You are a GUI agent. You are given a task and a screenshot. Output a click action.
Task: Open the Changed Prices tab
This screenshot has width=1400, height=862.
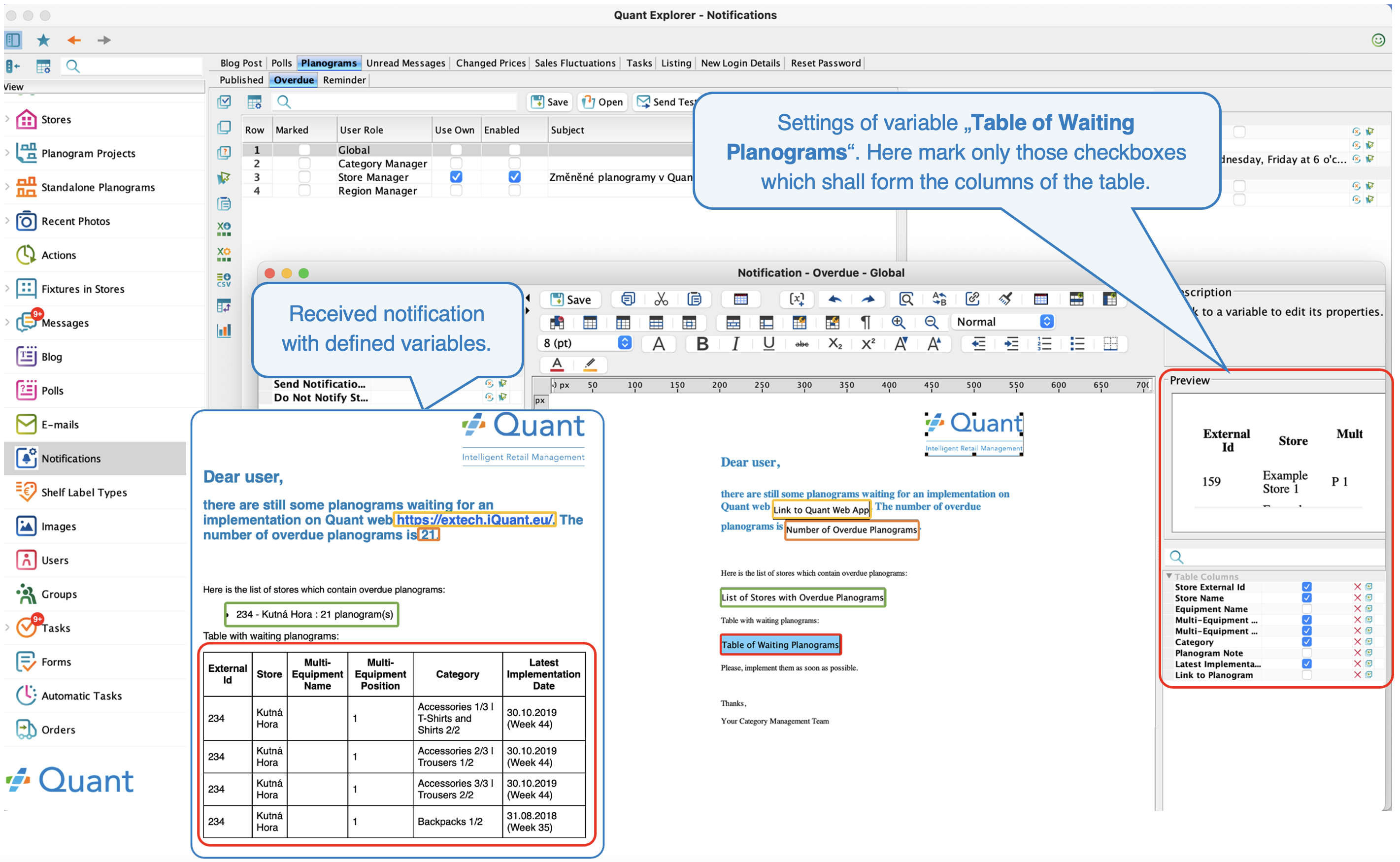pos(491,63)
